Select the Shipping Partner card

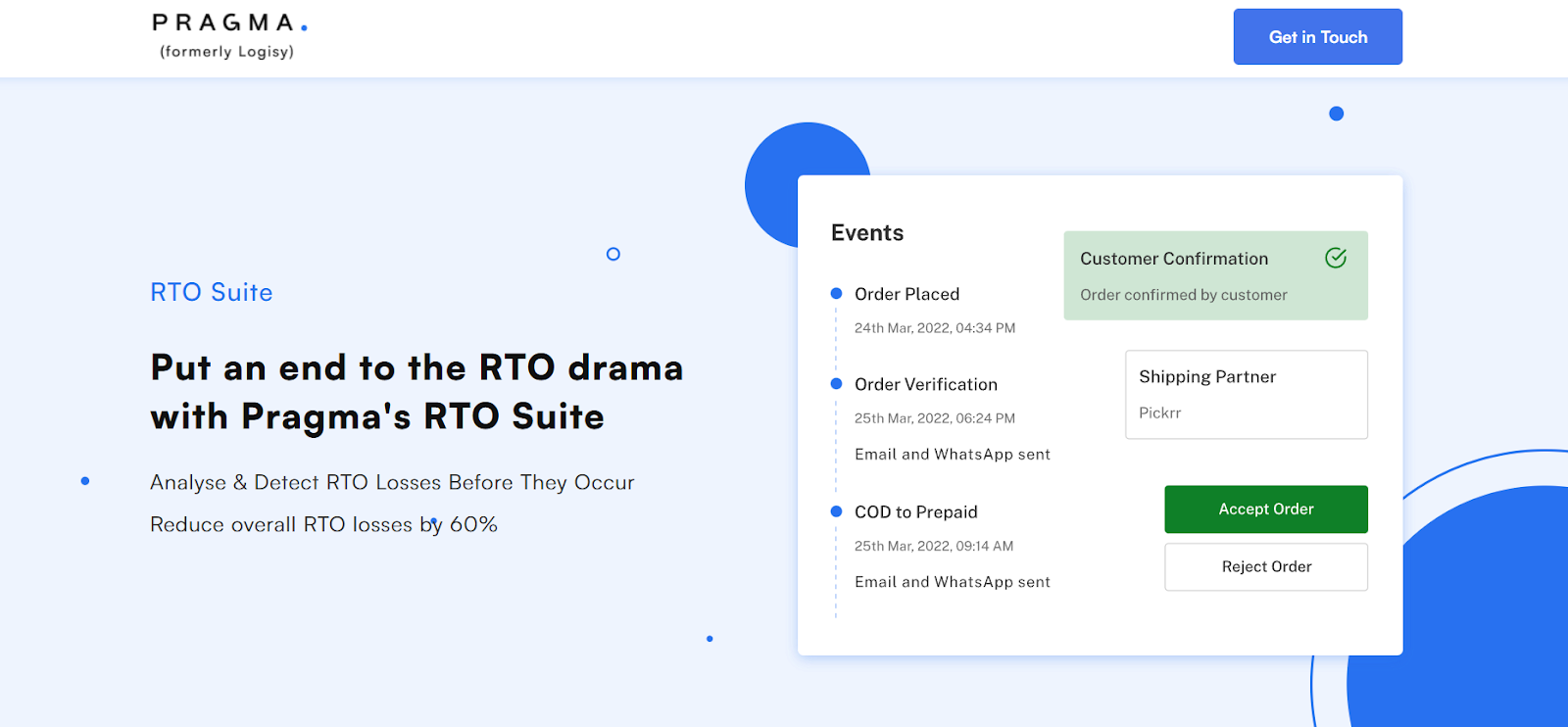(x=1247, y=395)
